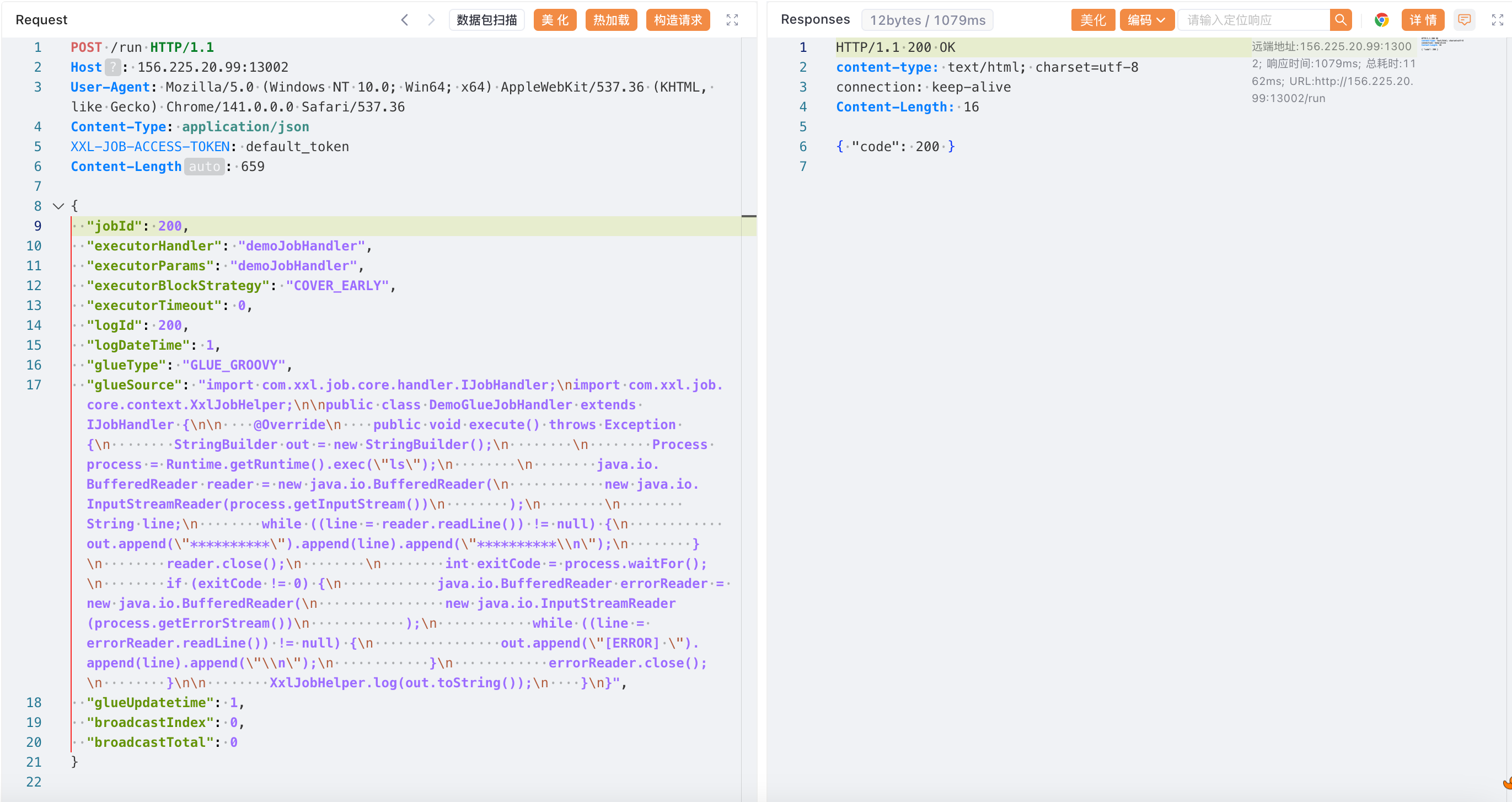Open response in Chrome browser icon
Image resolution: width=1512 pixels, height=802 pixels.
[1381, 20]
